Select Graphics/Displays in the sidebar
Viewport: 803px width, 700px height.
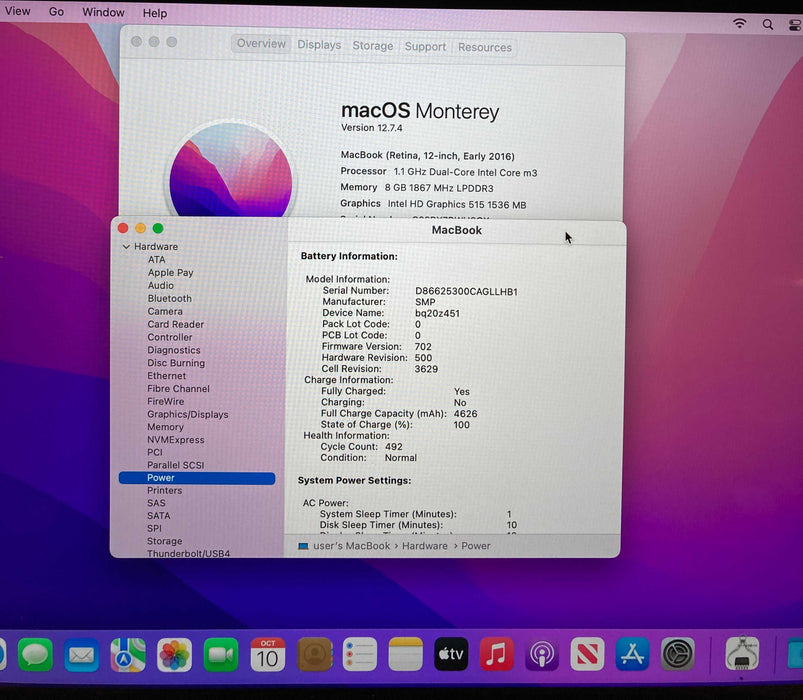187,414
